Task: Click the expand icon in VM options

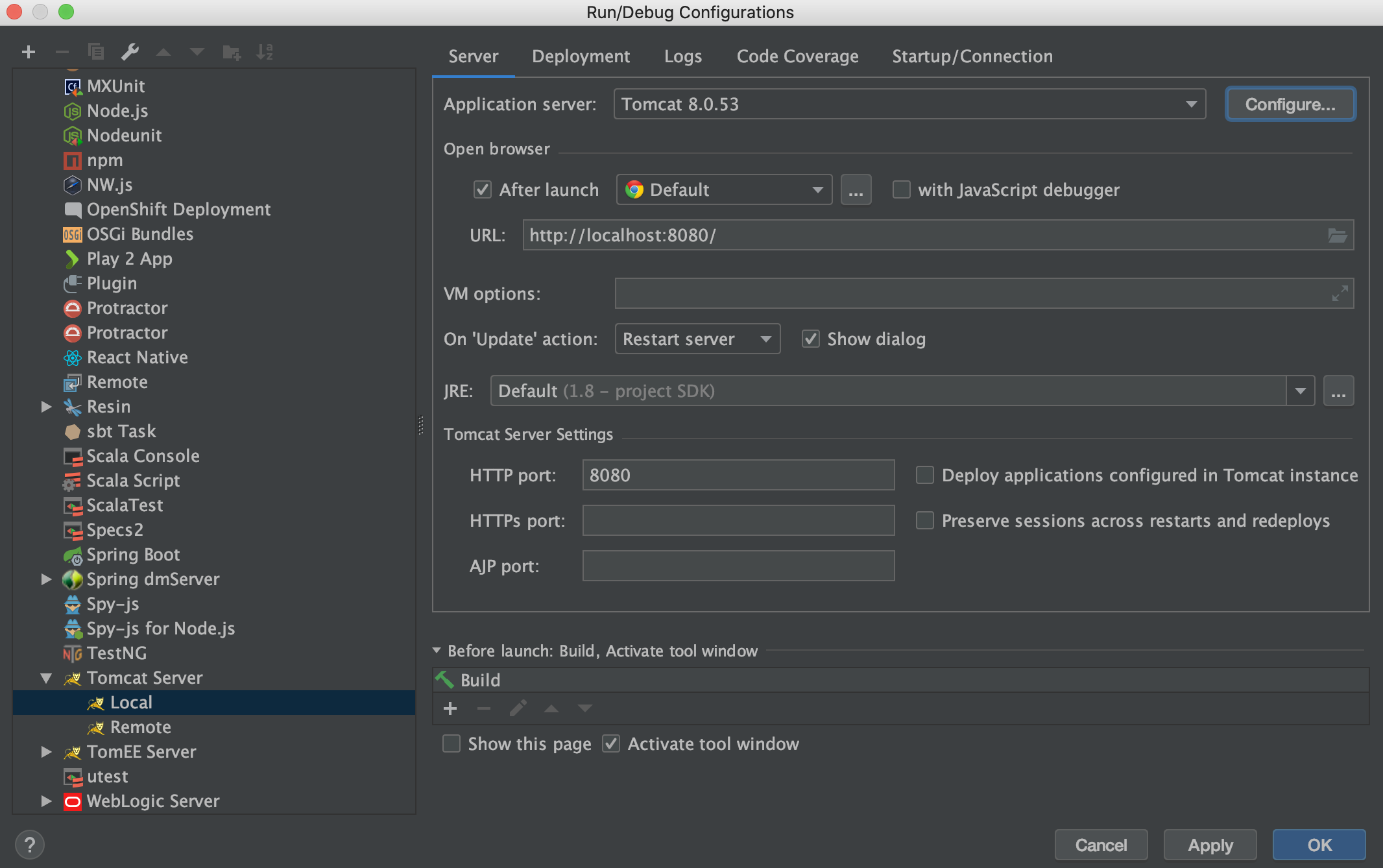Action: coord(1339,294)
